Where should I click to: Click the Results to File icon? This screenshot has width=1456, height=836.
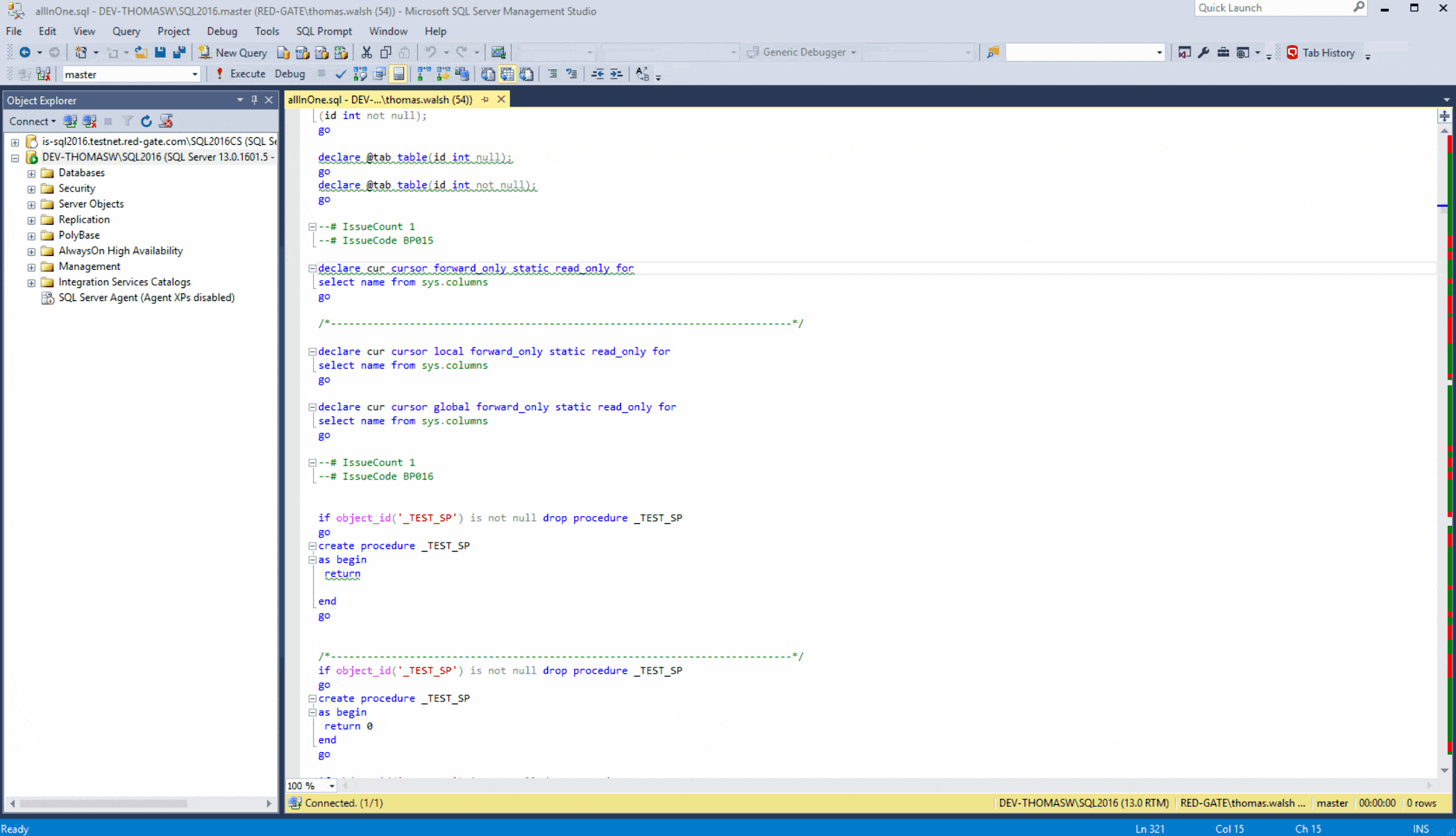coord(527,74)
